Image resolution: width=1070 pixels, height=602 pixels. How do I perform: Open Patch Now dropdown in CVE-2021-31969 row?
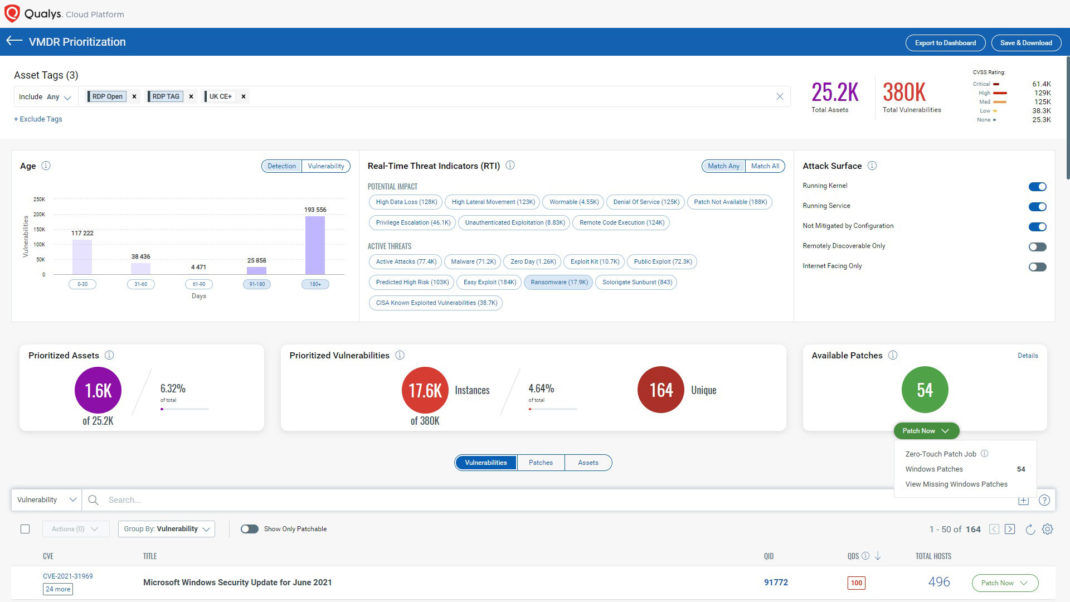1004,583
